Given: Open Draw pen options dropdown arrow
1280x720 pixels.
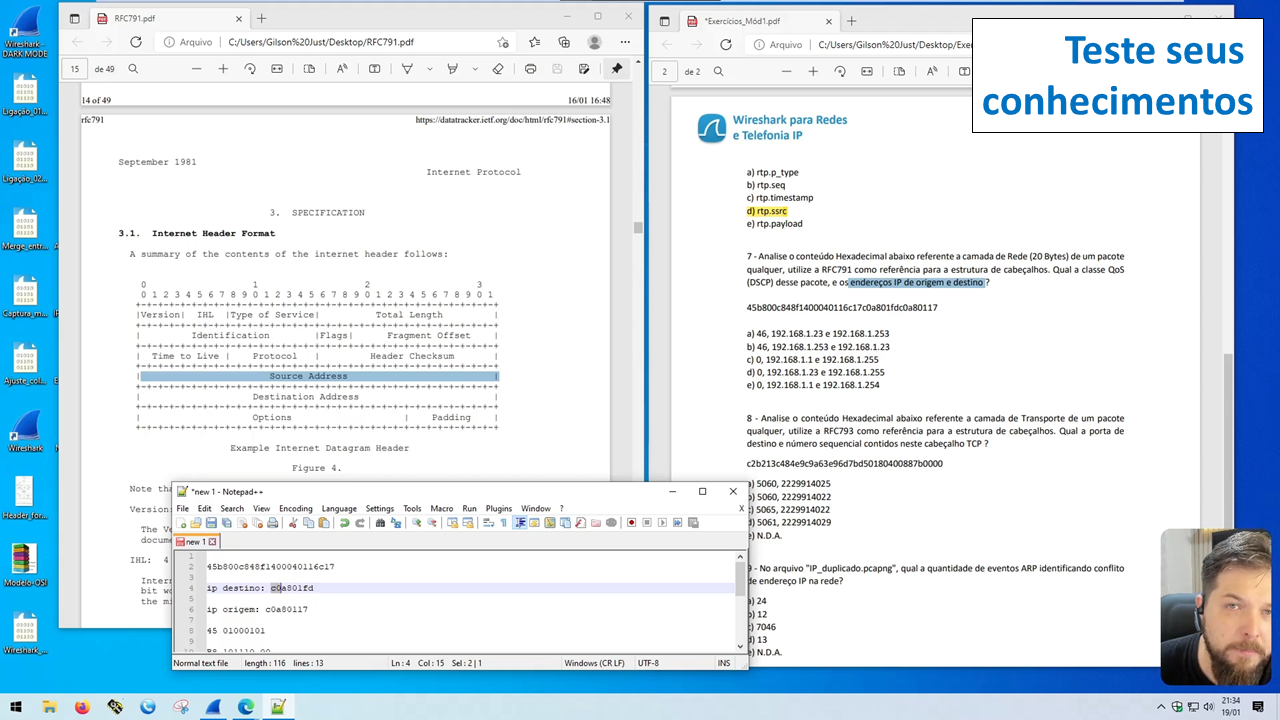Looking at the screenshot, I should (430, 69).
